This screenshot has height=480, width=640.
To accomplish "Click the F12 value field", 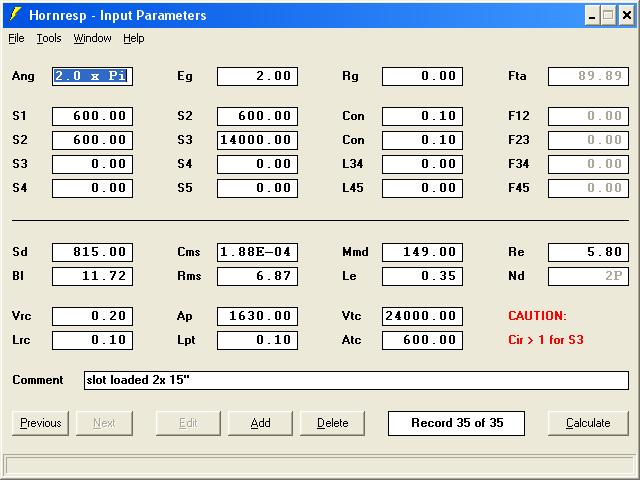I will click(x=588, y=116).
